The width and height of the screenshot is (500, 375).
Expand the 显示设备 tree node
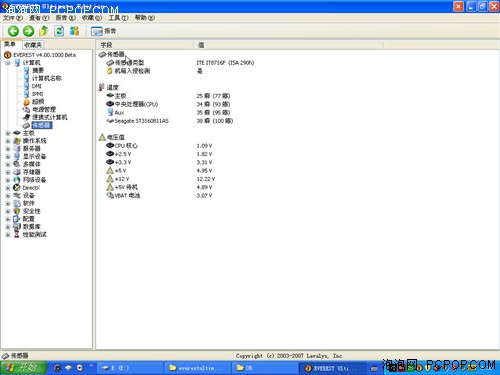coord(8,156)
